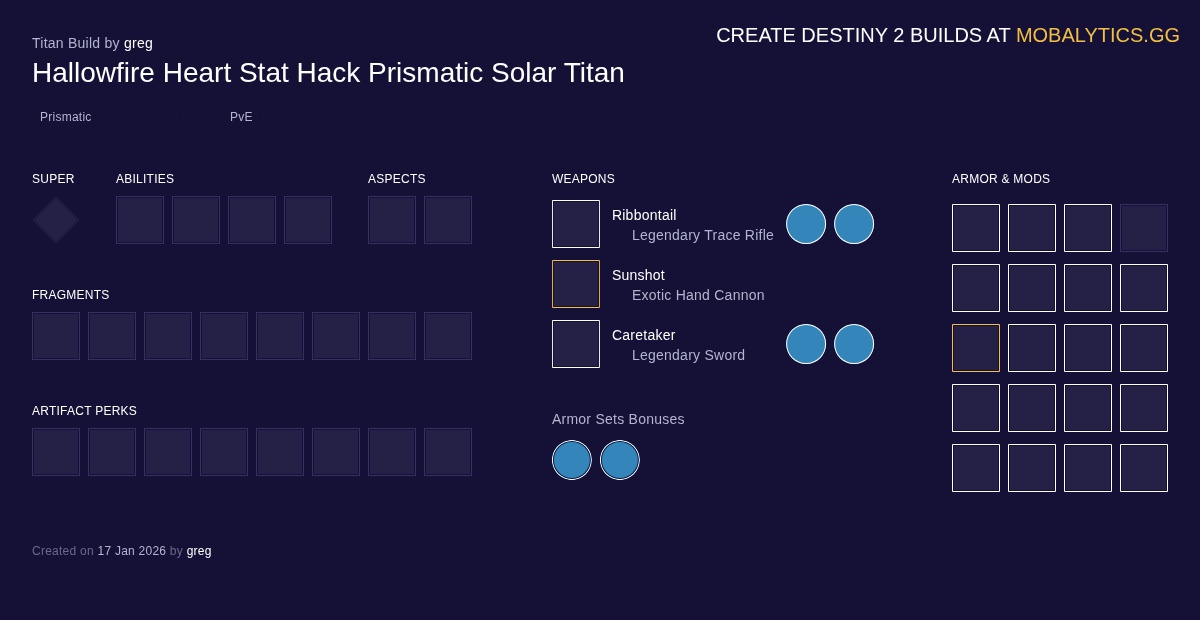This screenshot has width=1200, height=620.
Task: Click the build date 17 Jan 2026
Action: tap(131, 551)
